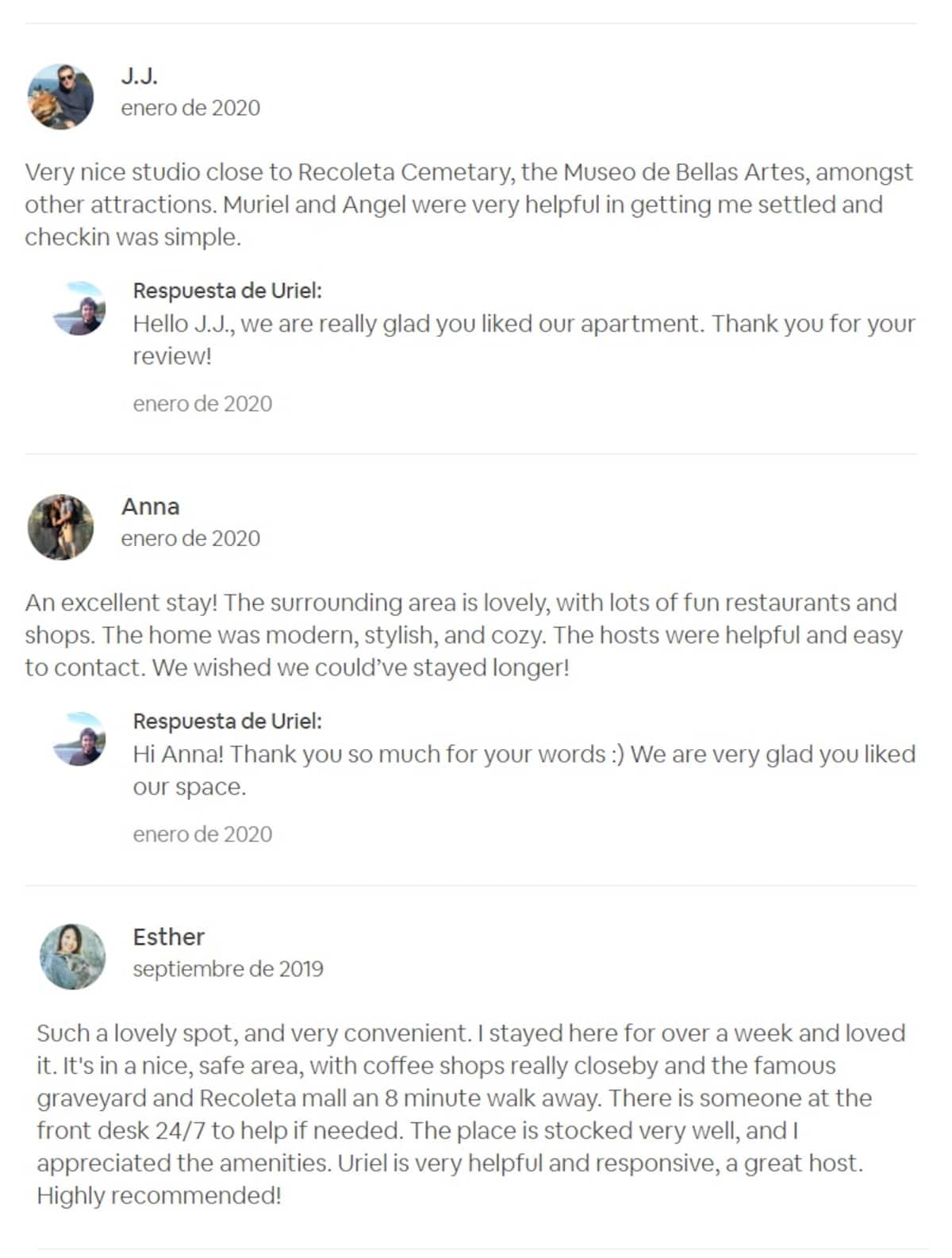
Task: Click J.J.'s profile photo
Action: (60, 96)
